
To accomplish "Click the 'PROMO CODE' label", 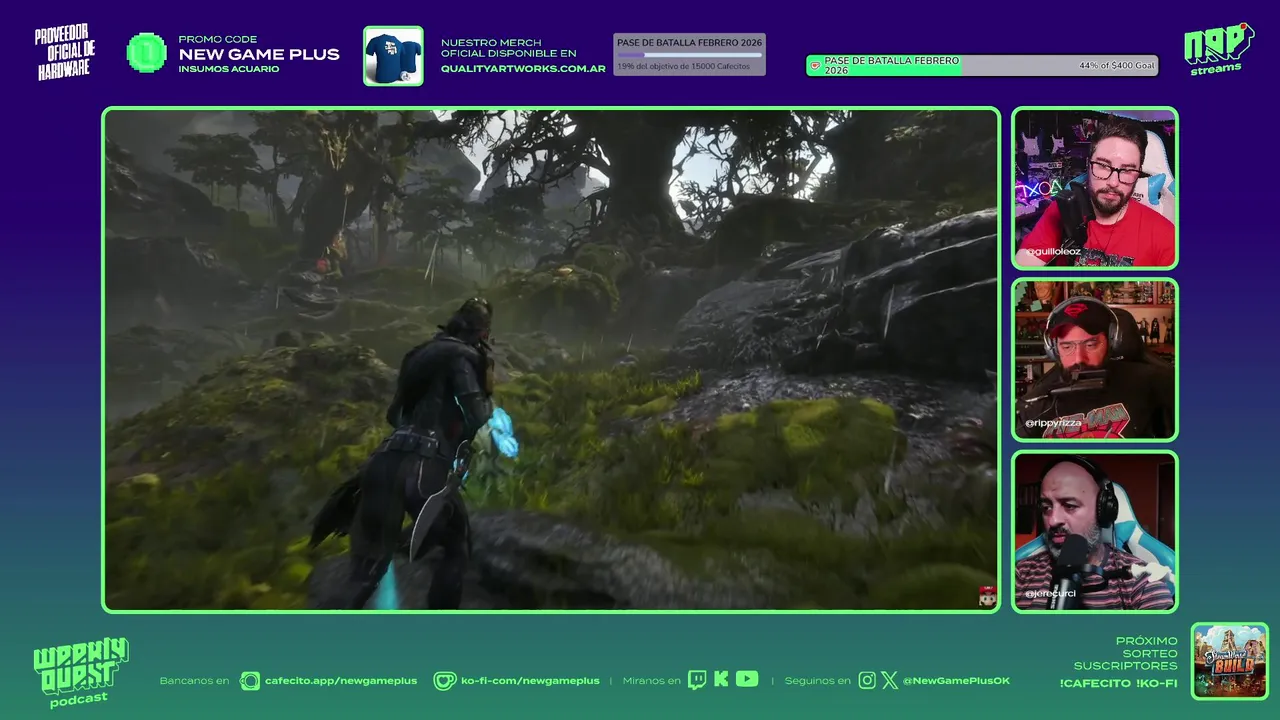I will 217,39.
